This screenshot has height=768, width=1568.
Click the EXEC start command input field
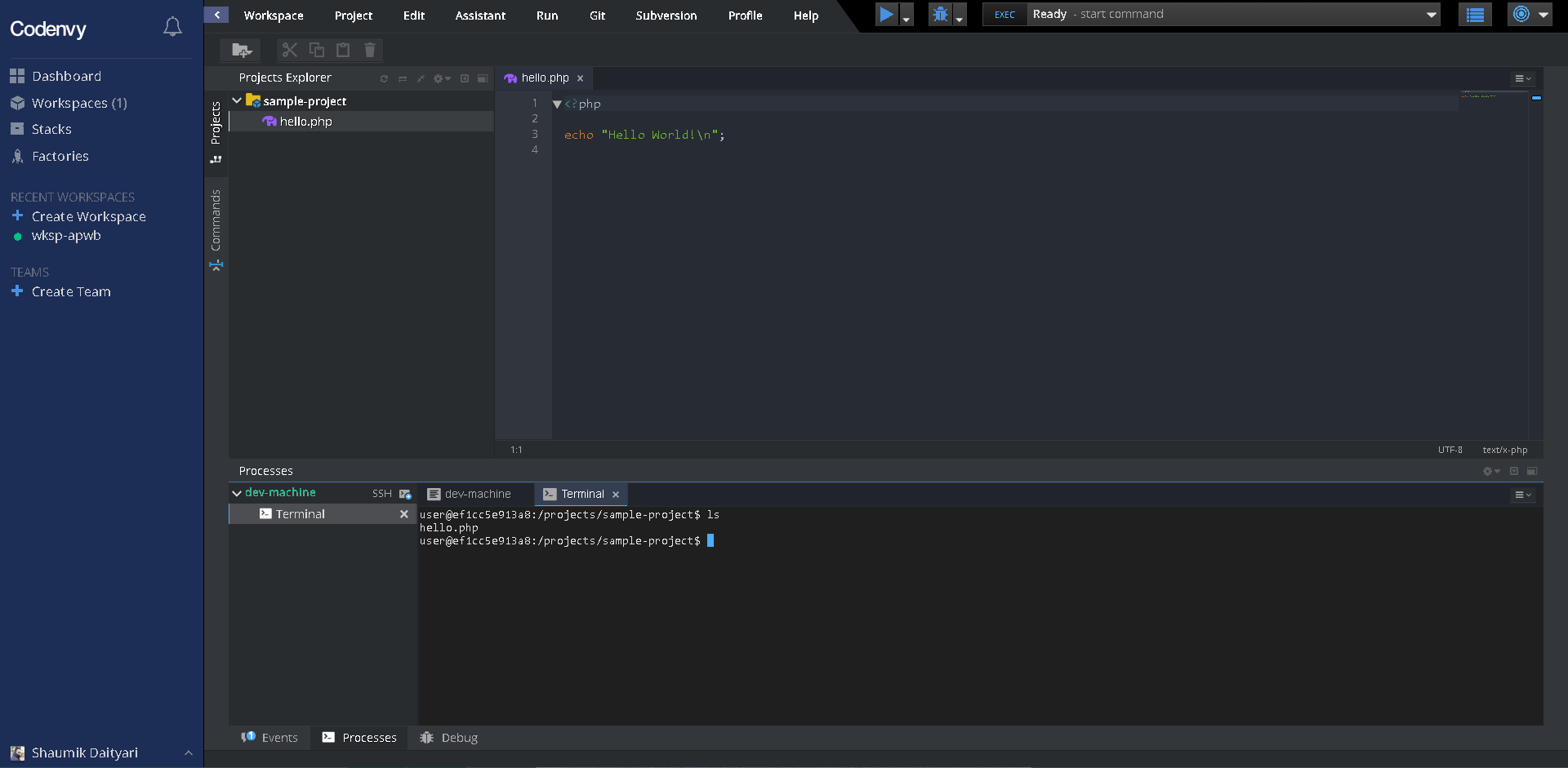[x=1184, y=14]
